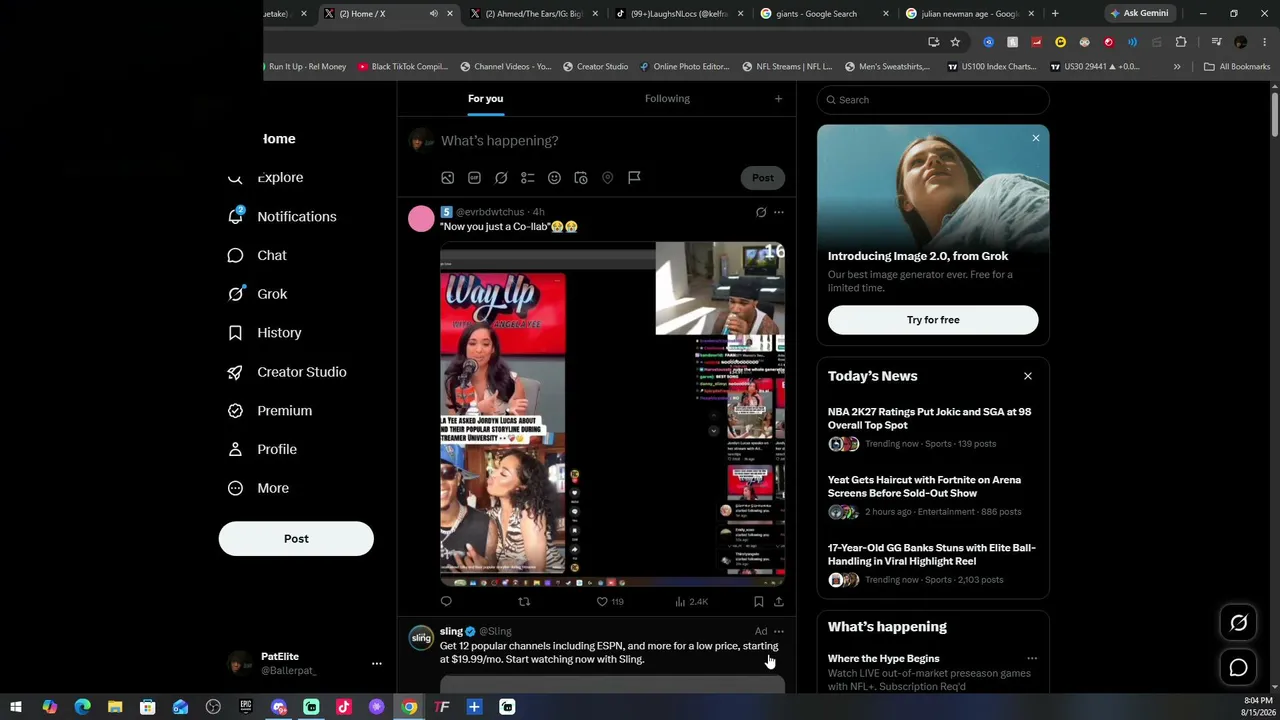This screenshot has height=720, width=1280.
Task: Share the @evrbdwtchus post
Action: coord(779,602)
